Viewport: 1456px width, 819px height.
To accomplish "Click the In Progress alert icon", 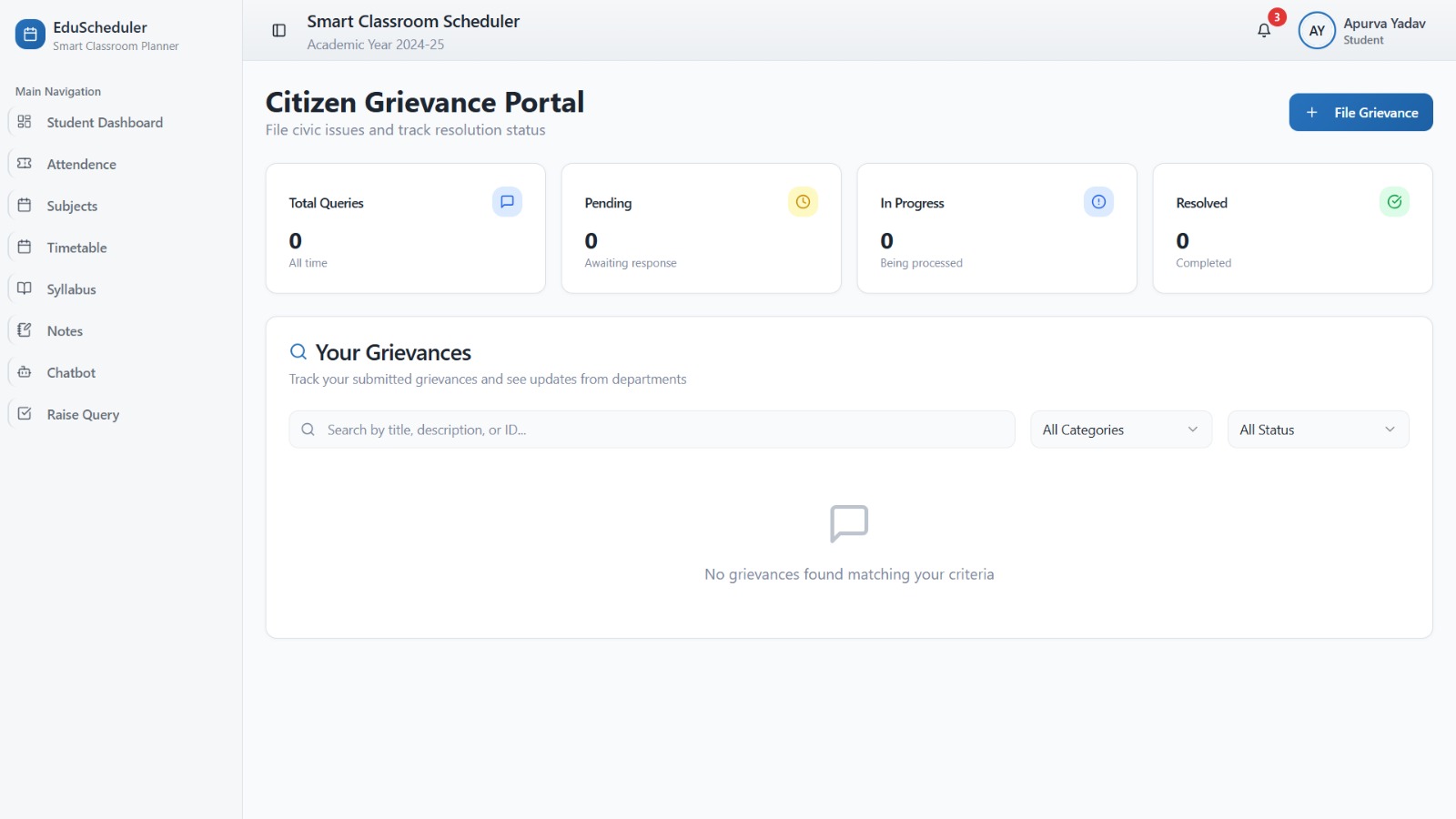I will 1098,202.
